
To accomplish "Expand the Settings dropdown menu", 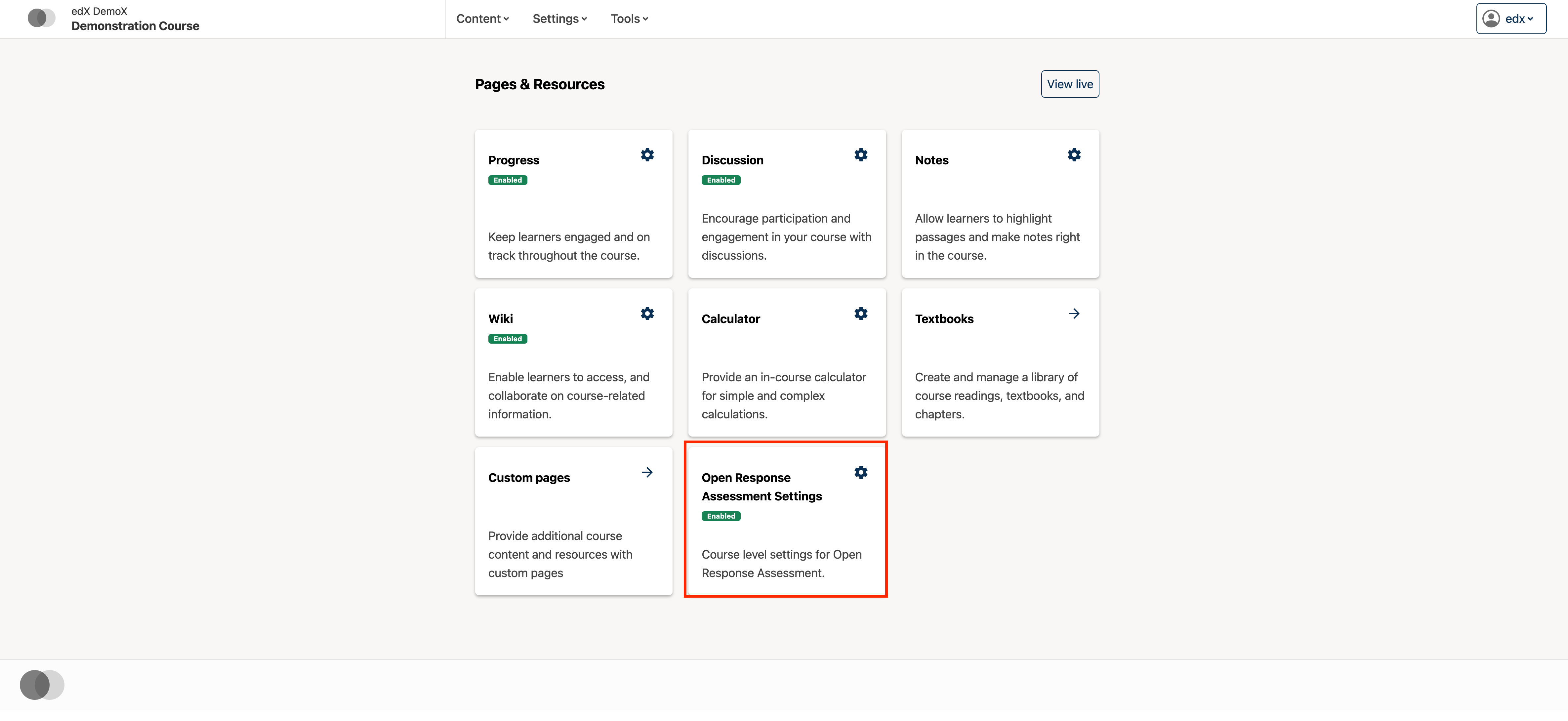I will [559, 19].
